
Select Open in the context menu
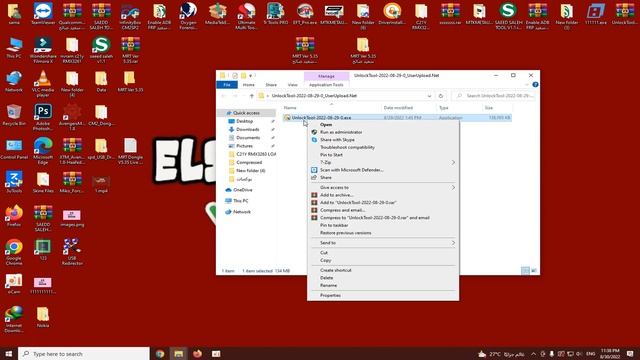pyautogui.click(x=383, y=124)
